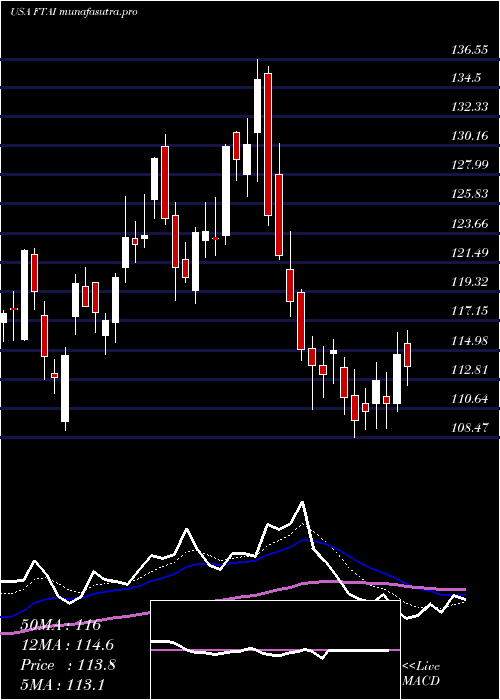Screen dimensions: 500x700
Task: Click the '<<Live MACD' label
Action: tap(421, 674)
